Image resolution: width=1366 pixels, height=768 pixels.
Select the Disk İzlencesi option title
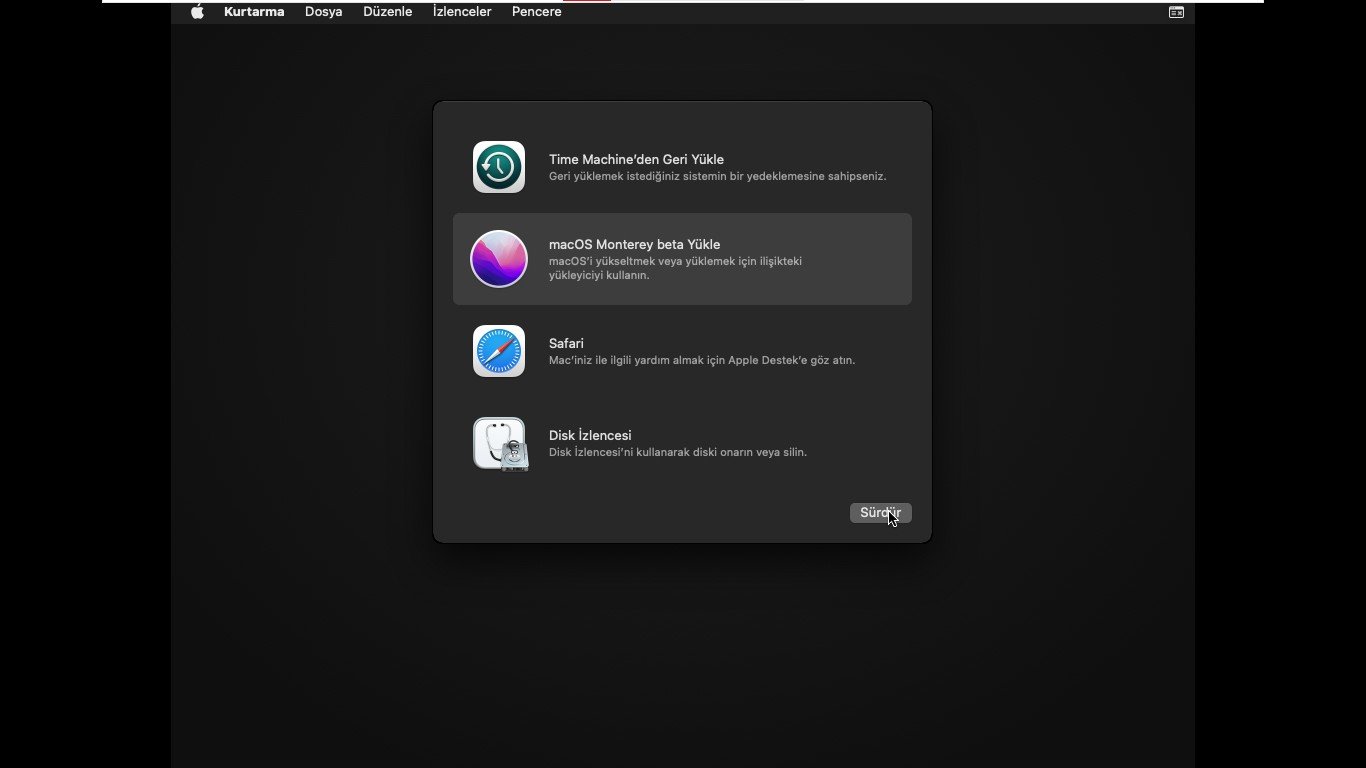(x=590, y=435)
